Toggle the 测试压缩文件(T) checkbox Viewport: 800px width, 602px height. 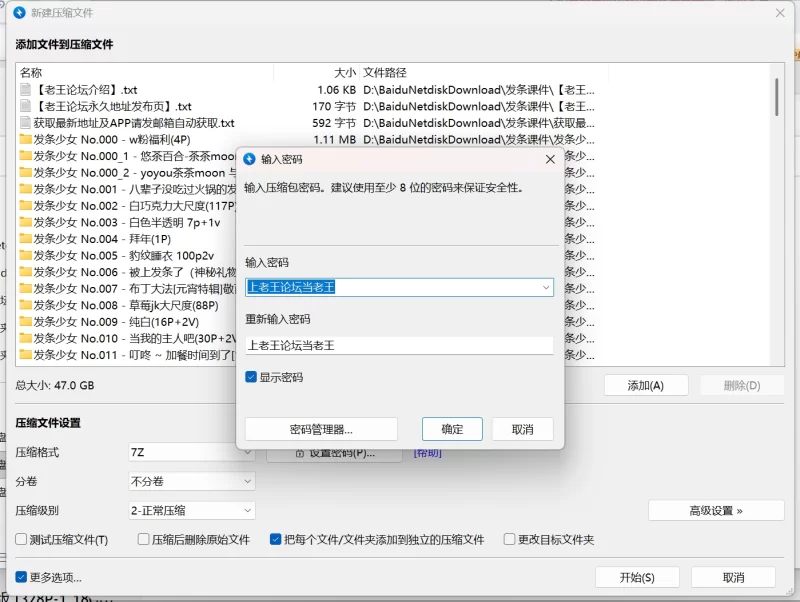coord(22,540)
